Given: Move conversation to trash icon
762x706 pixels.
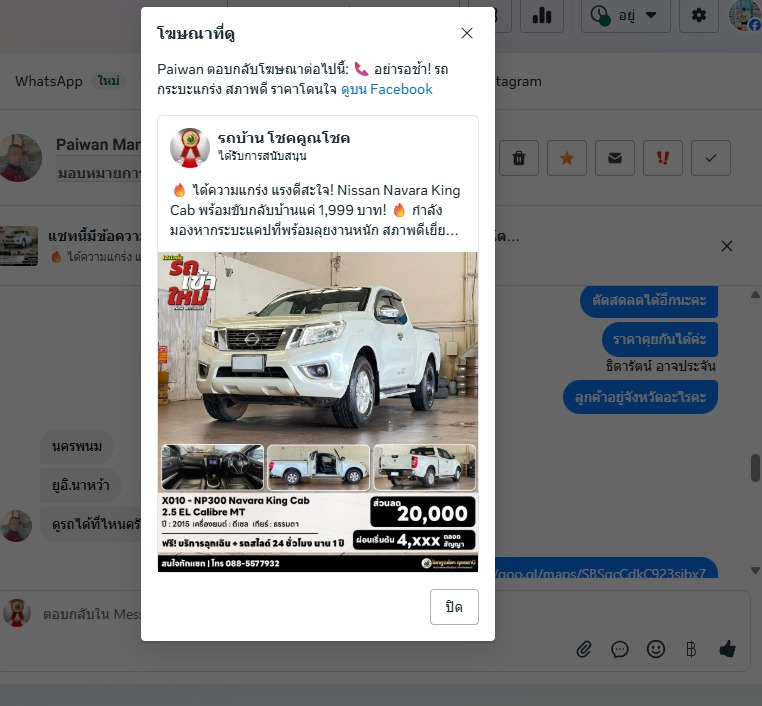Looking at the screenshot, I should (x=519, y=158).
